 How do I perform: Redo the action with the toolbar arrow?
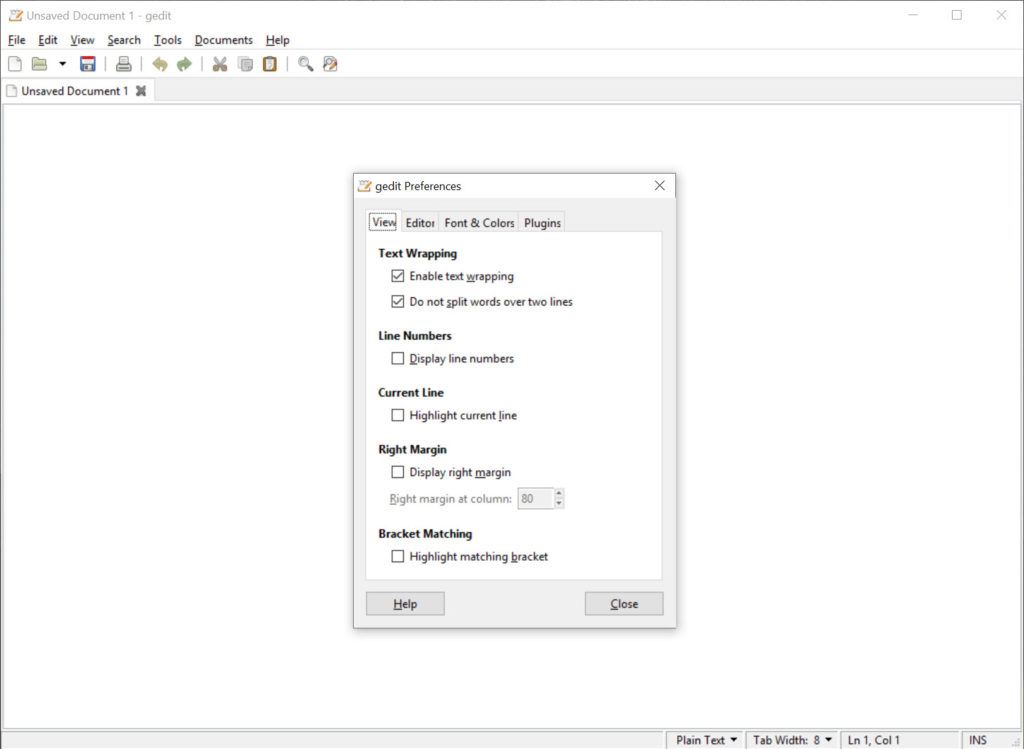coord(184,64)
